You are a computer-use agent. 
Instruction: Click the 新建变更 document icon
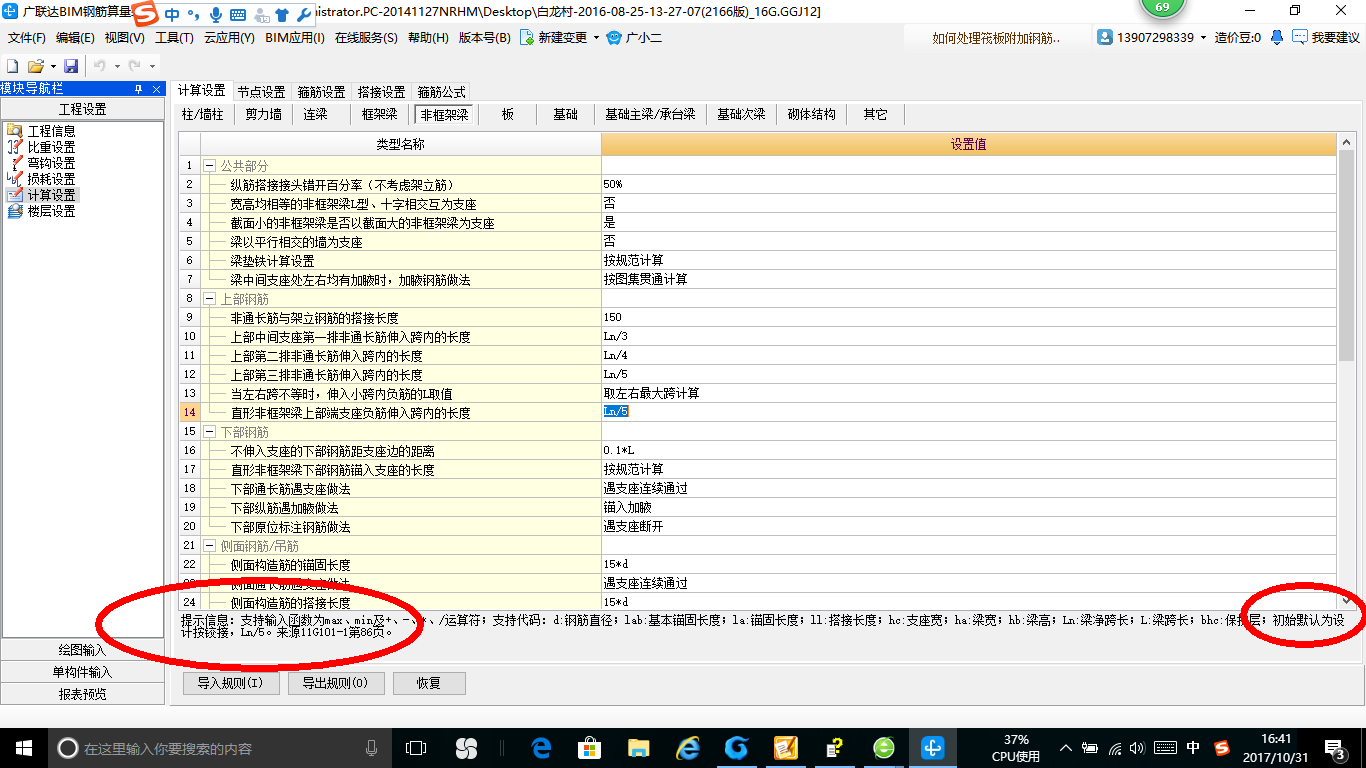coord(528,38)
